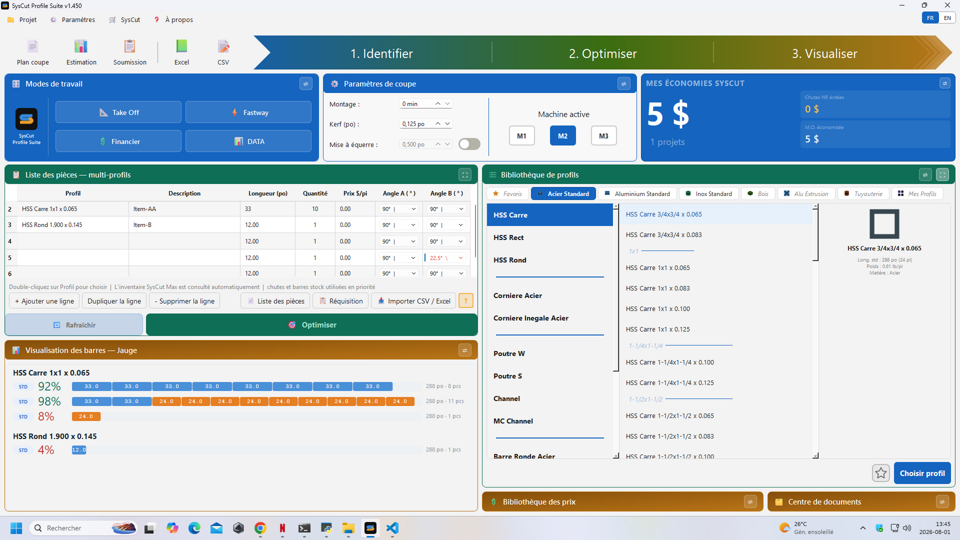The image size is (960, 540).
Task: Open the Paramètres menu
Action: tap(72, 20)
